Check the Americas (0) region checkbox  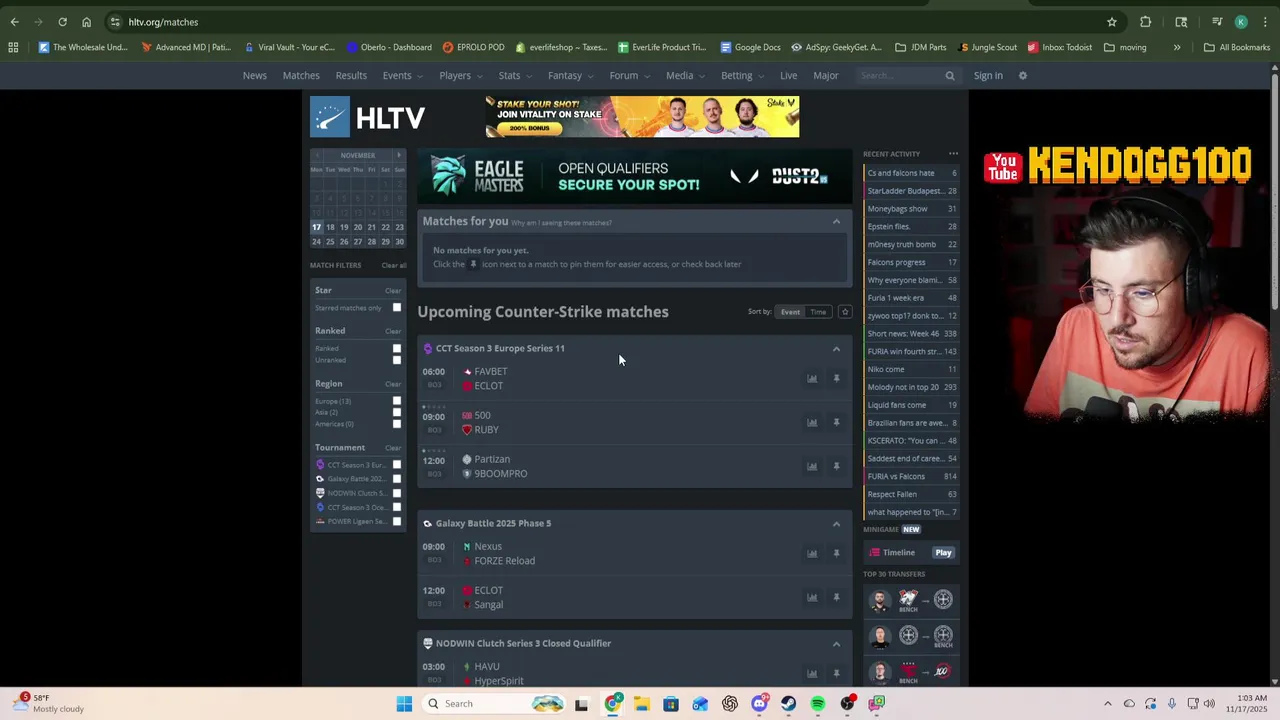click(397, 424)
